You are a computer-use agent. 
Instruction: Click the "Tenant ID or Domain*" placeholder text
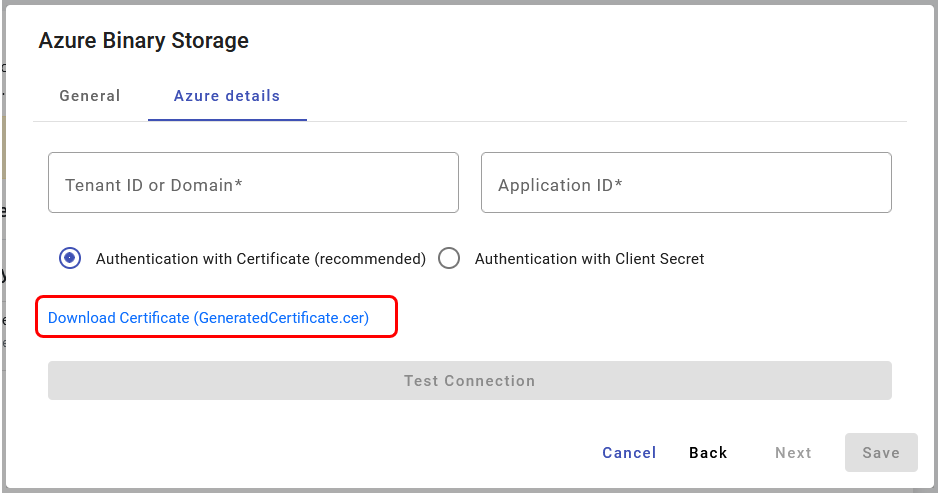(154, 185)
